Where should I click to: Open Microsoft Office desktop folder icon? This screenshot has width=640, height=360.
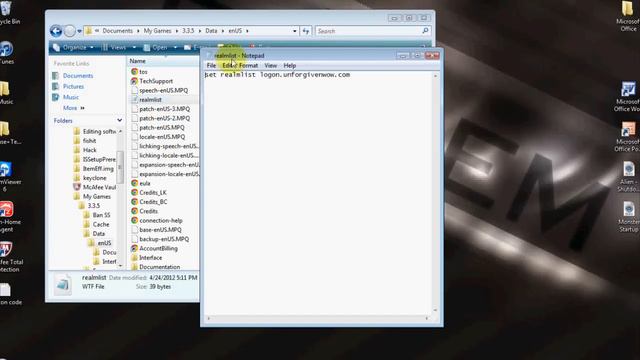click(x=627, y=16)
